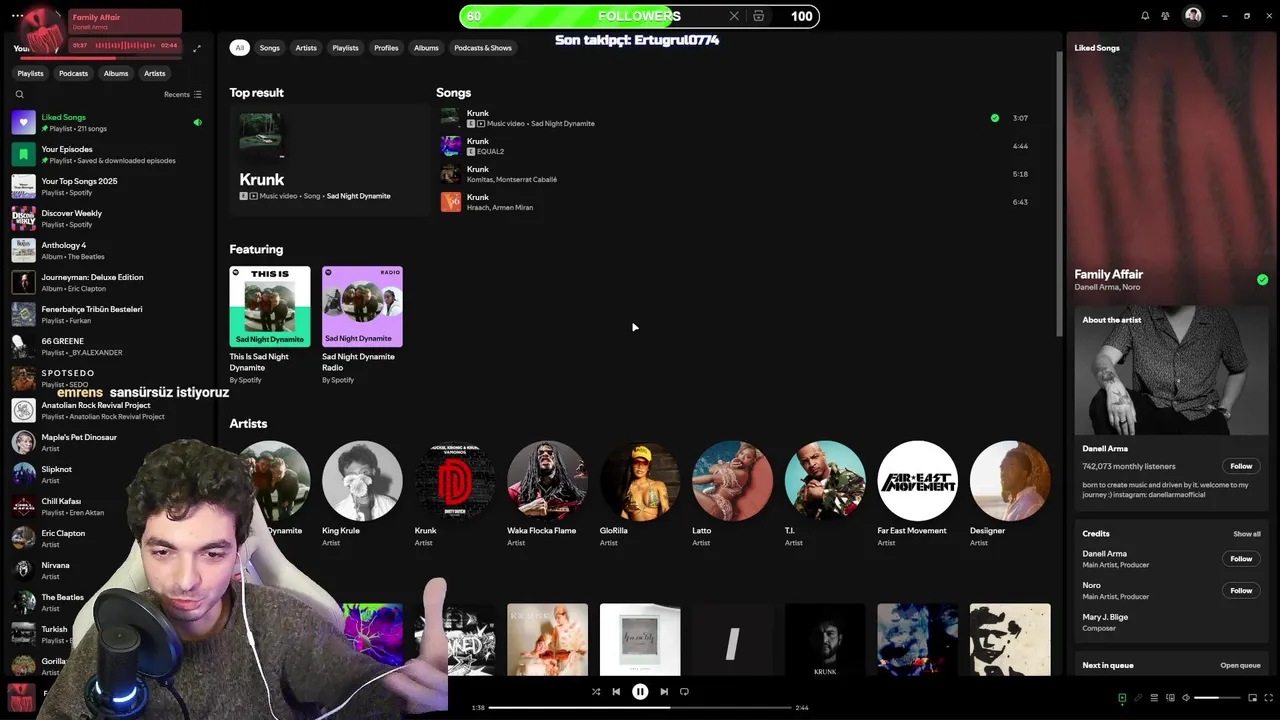Click the main results vertical scrollbar
1280x720 pixels.
tap(1058, 193)
